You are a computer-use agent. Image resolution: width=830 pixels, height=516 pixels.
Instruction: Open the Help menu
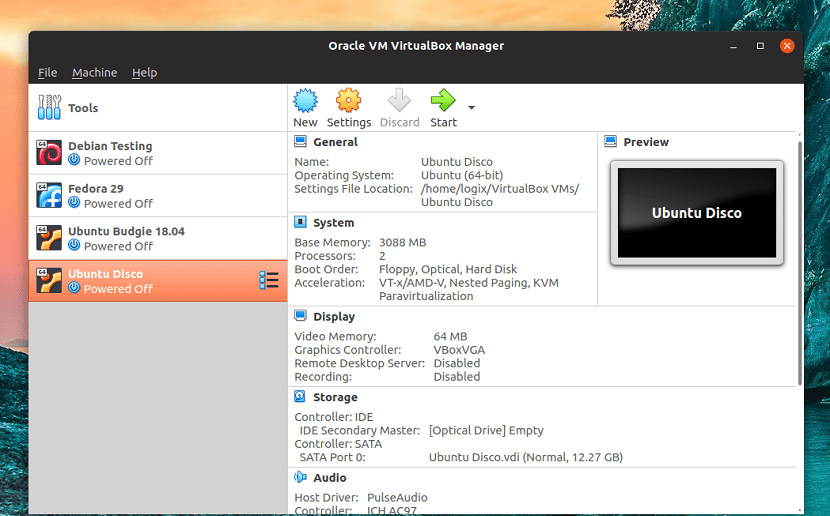pyautogui.click(x=144, y=73)
